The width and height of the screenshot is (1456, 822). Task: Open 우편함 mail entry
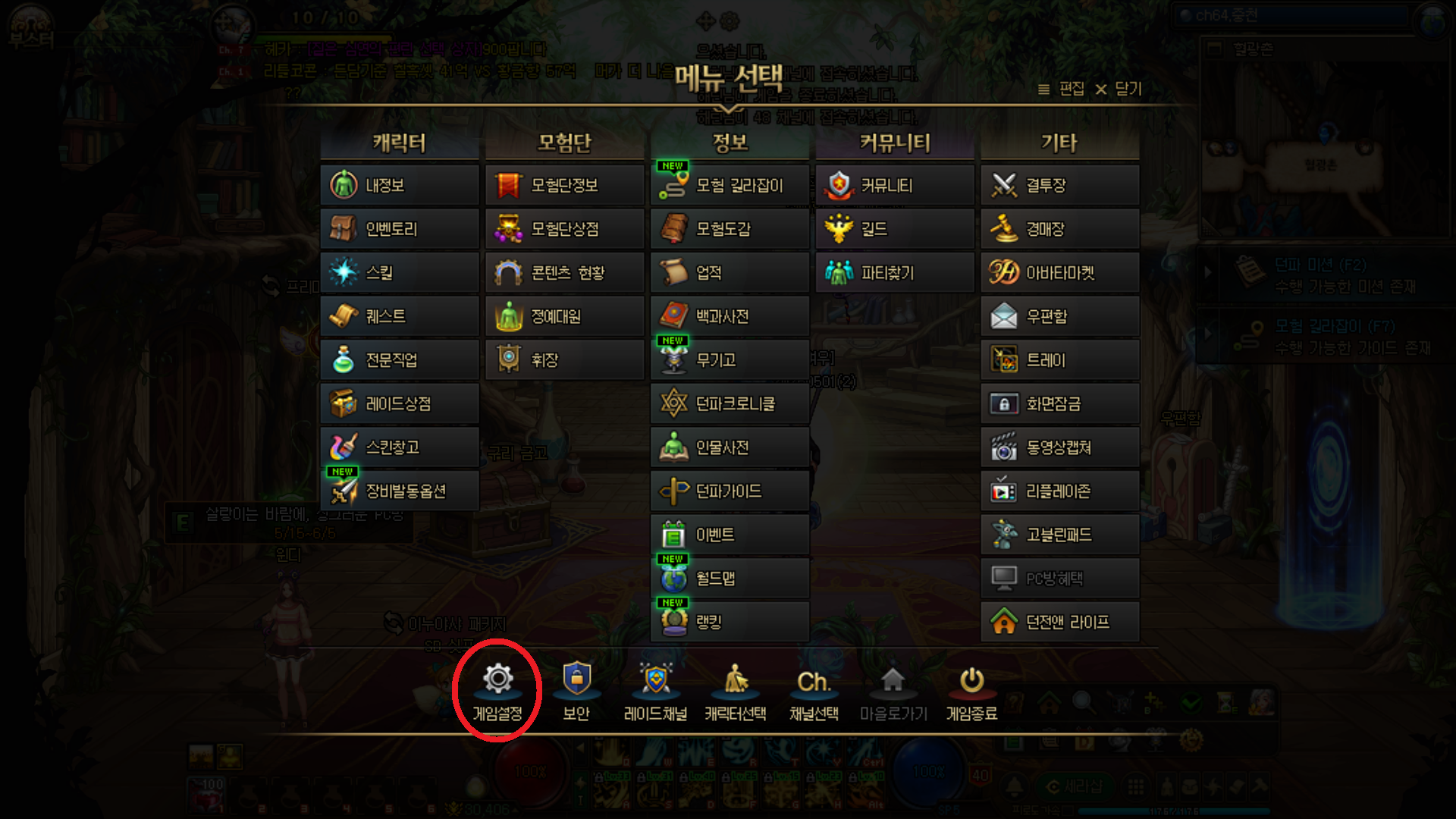[1059, 316]
